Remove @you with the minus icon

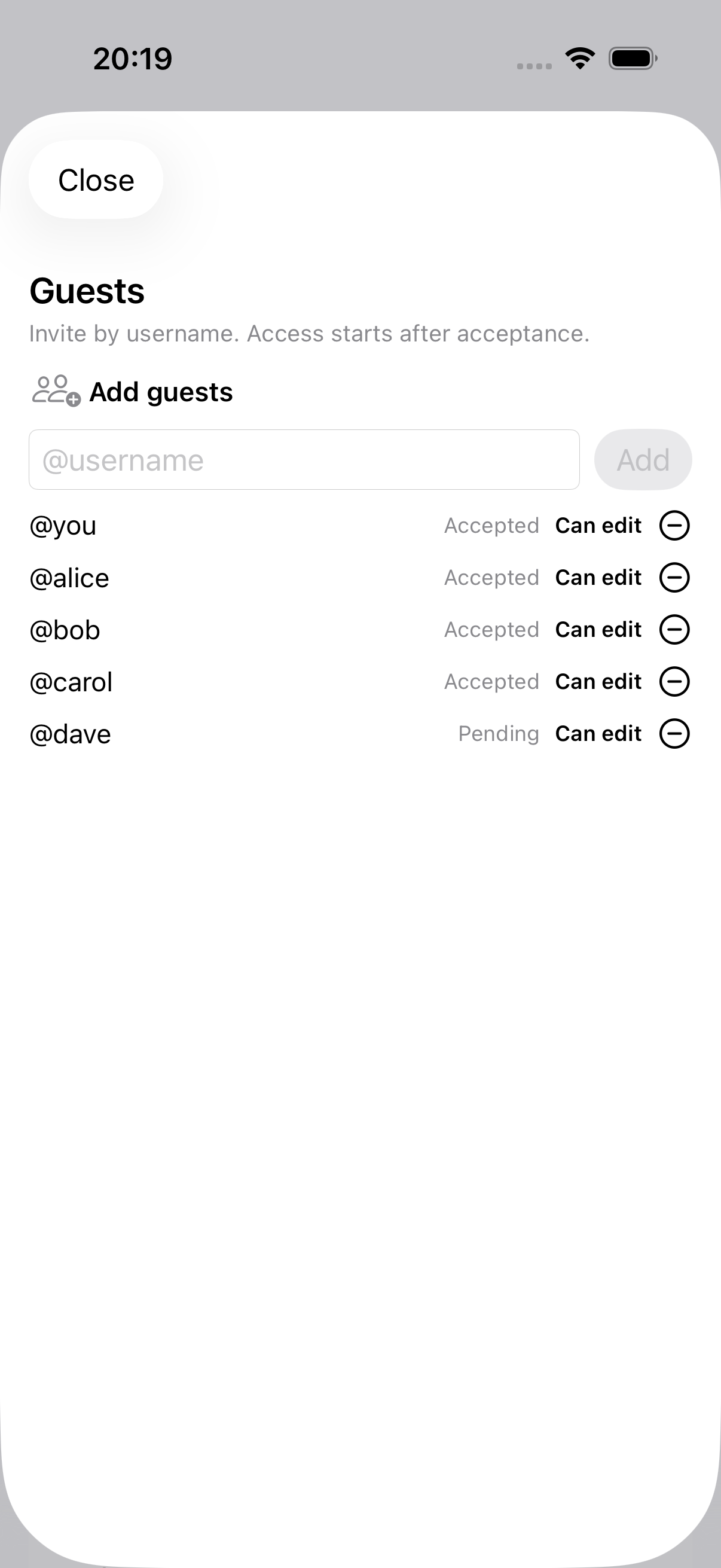point(674,525)
